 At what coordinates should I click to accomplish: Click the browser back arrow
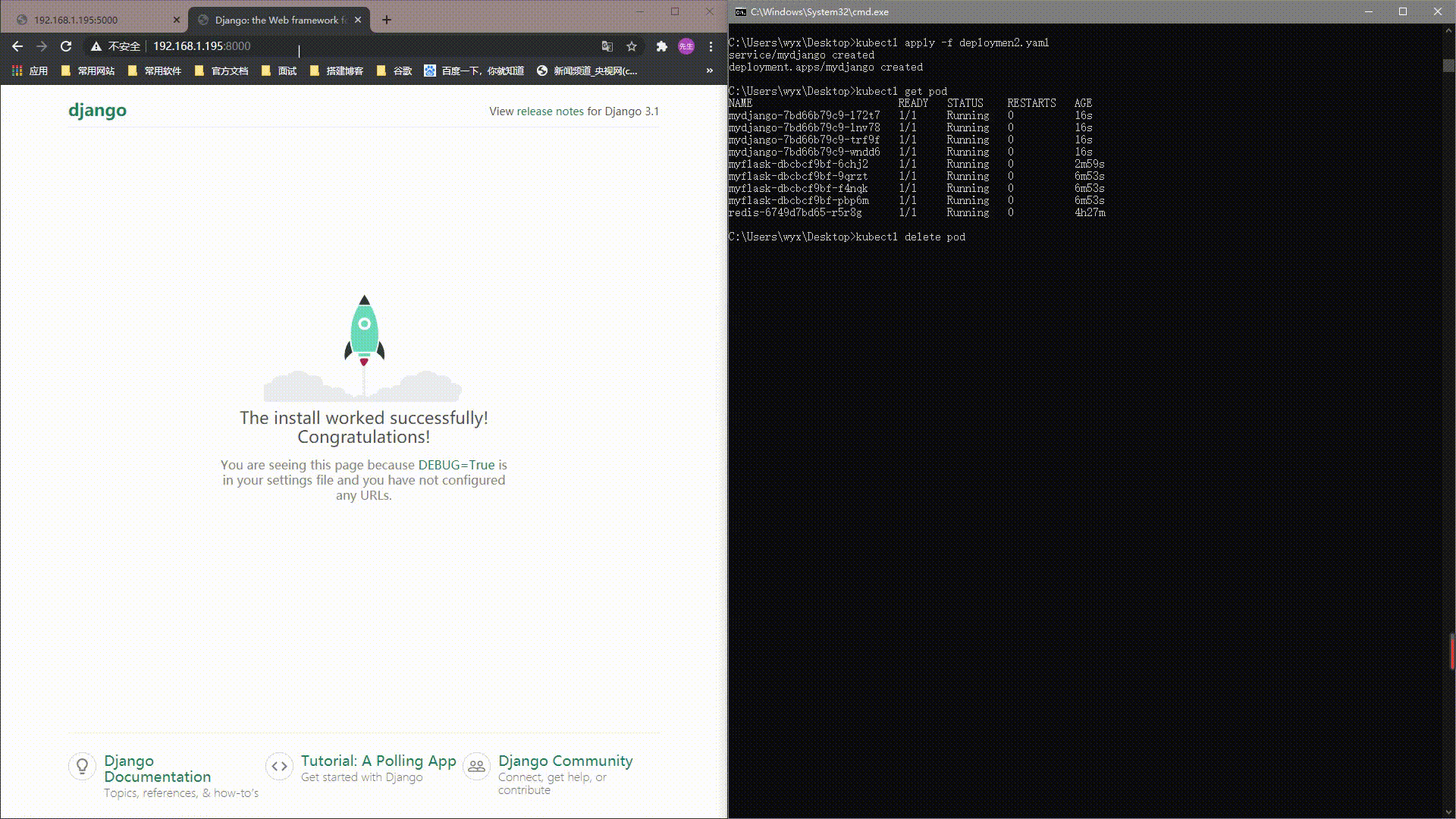tap(17, 46)
